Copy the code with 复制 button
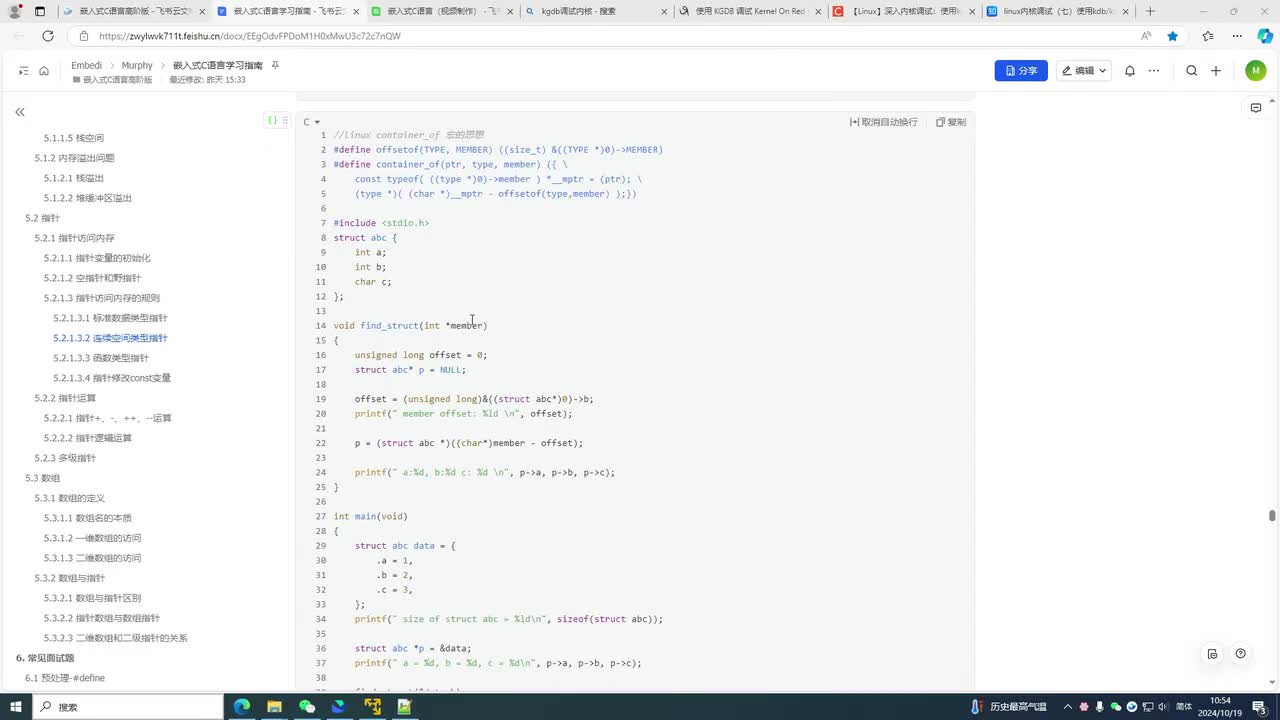1280x720 pixels. [x=951, y=122]
